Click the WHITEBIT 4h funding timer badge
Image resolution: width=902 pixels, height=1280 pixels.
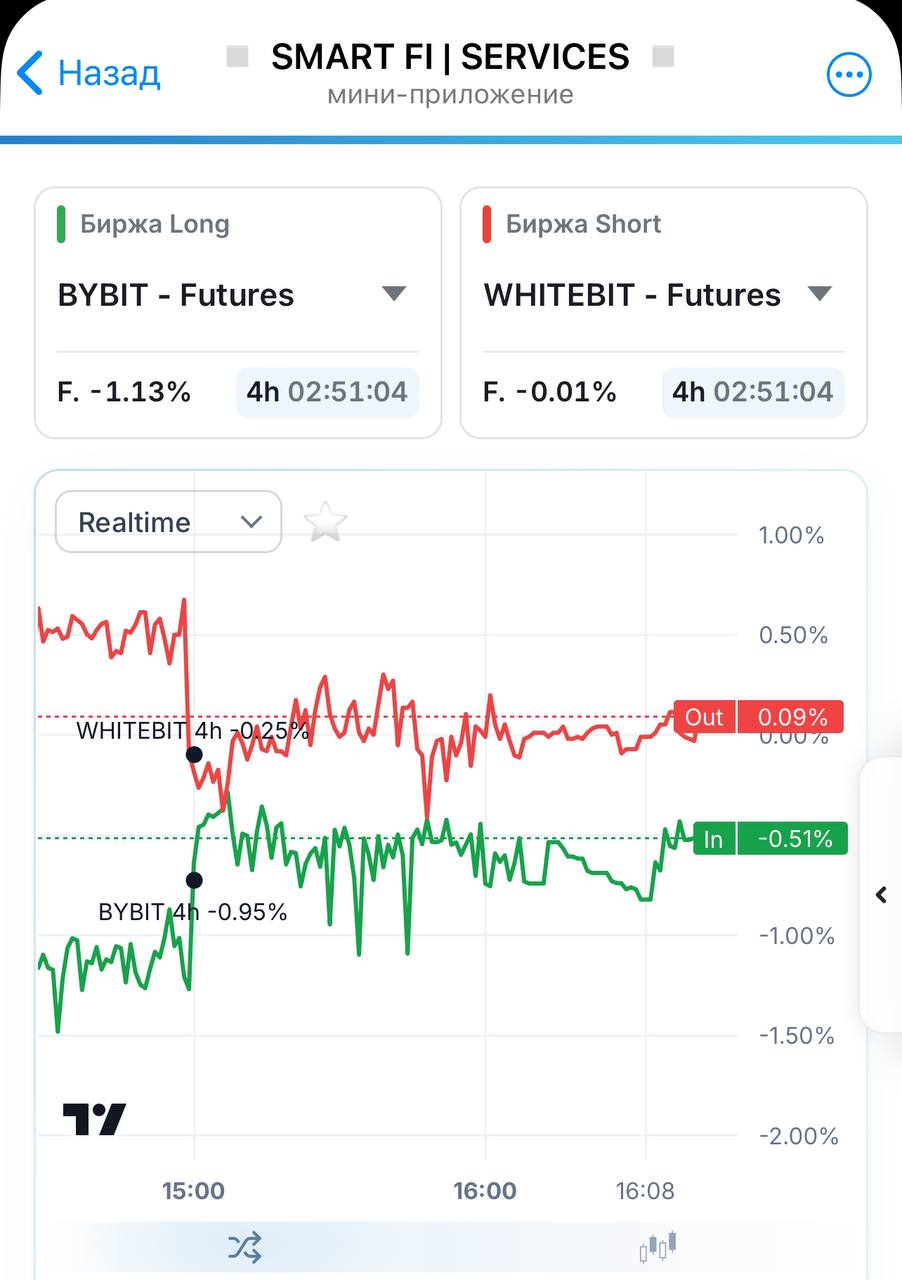pos(753,392)
